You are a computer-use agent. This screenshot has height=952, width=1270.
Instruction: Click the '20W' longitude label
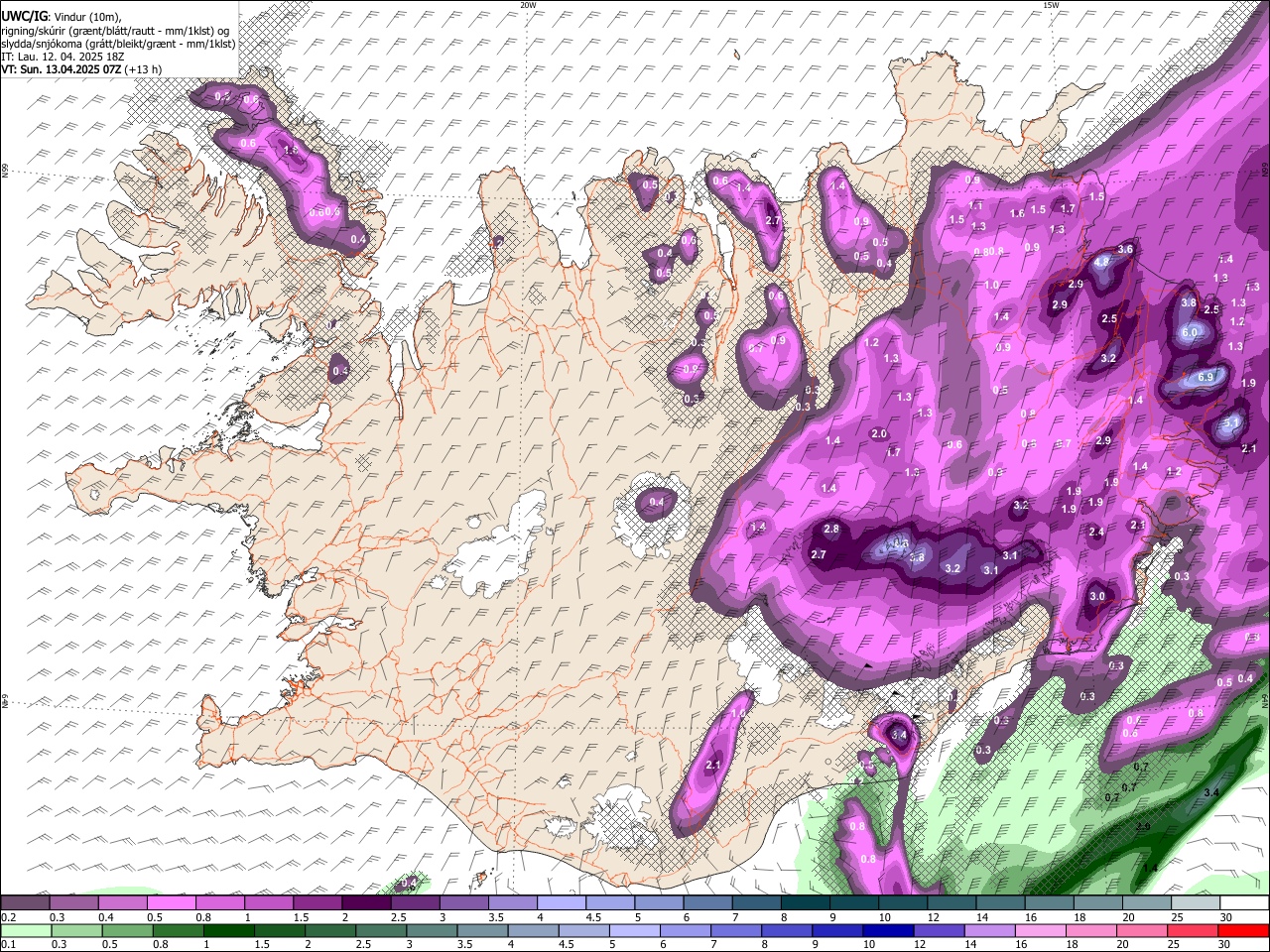[528, 5]
